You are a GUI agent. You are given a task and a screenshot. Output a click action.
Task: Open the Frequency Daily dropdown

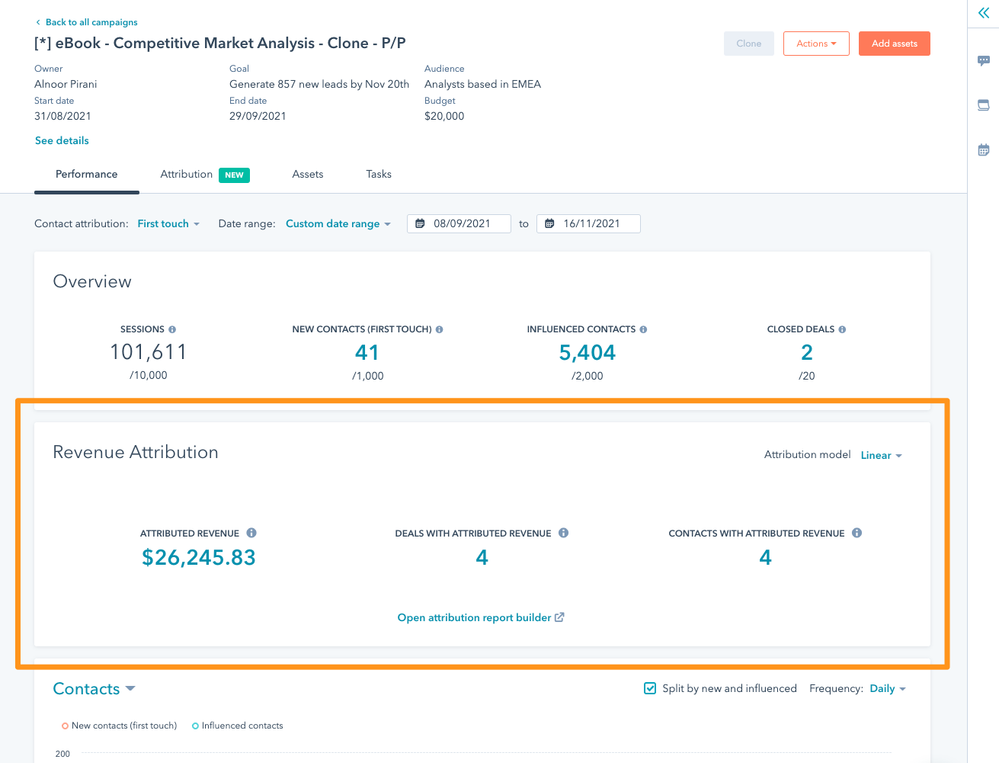888,688
